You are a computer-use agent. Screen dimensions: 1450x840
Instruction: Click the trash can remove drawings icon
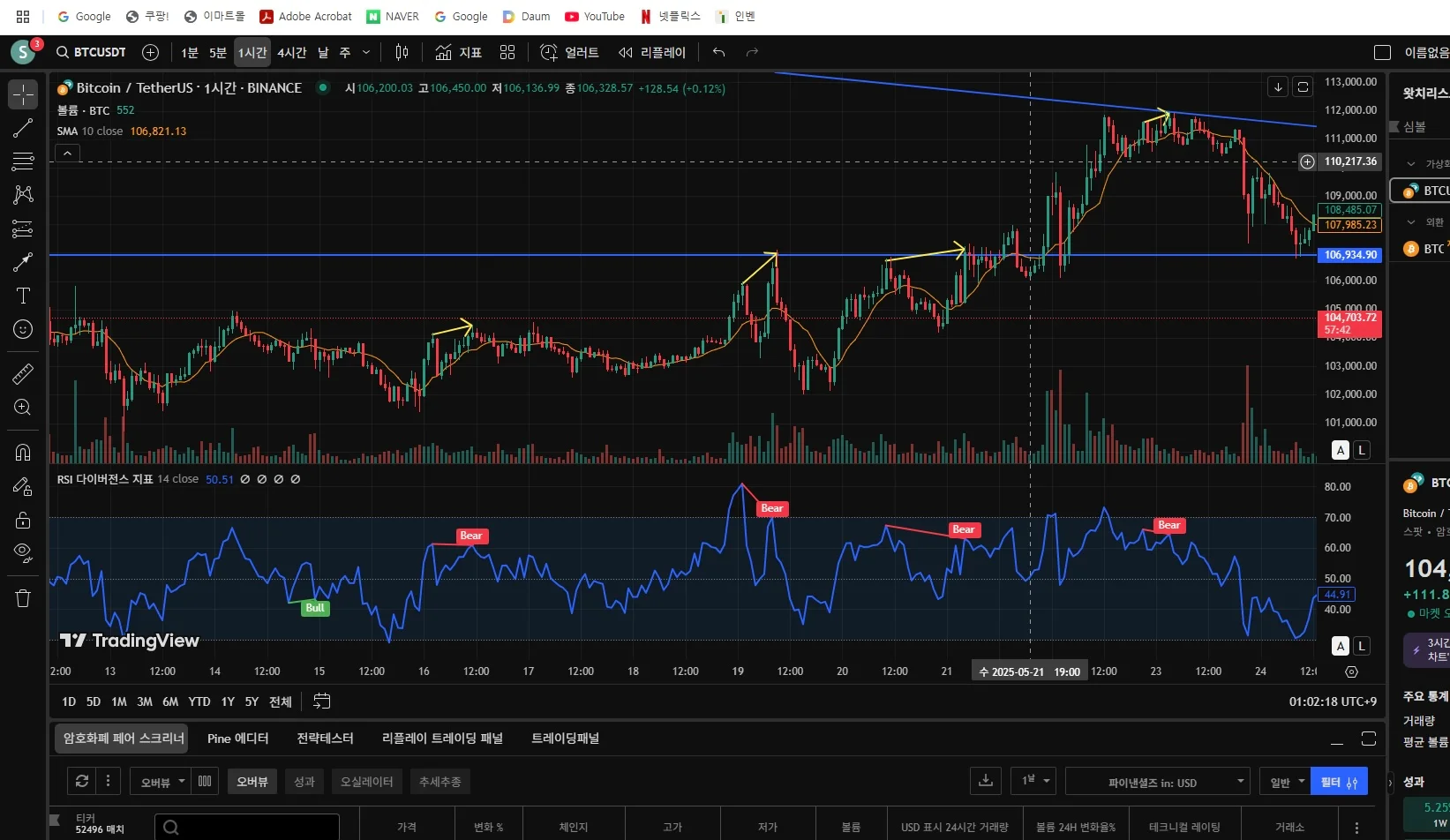point(23,598)
